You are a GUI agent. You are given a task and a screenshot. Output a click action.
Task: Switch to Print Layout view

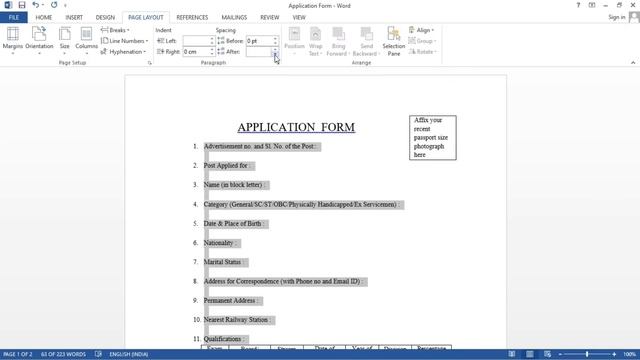pos(529,354)
